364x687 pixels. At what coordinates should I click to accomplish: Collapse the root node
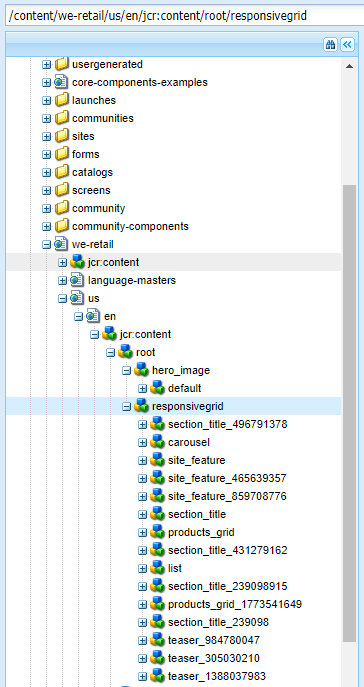coord(110,352)
